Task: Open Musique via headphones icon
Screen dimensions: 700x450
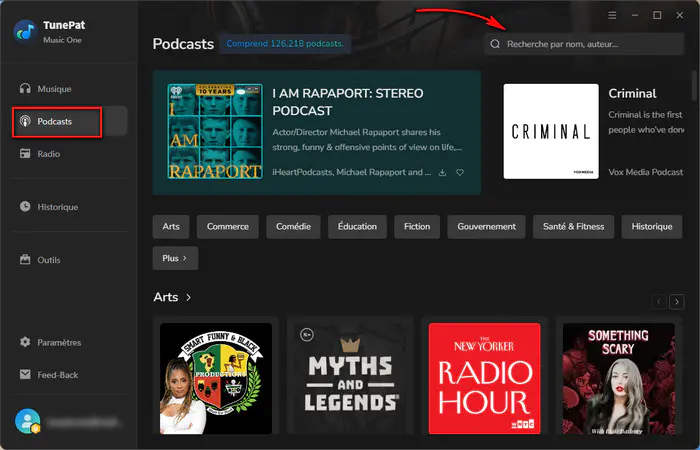Action: [25, 88]
